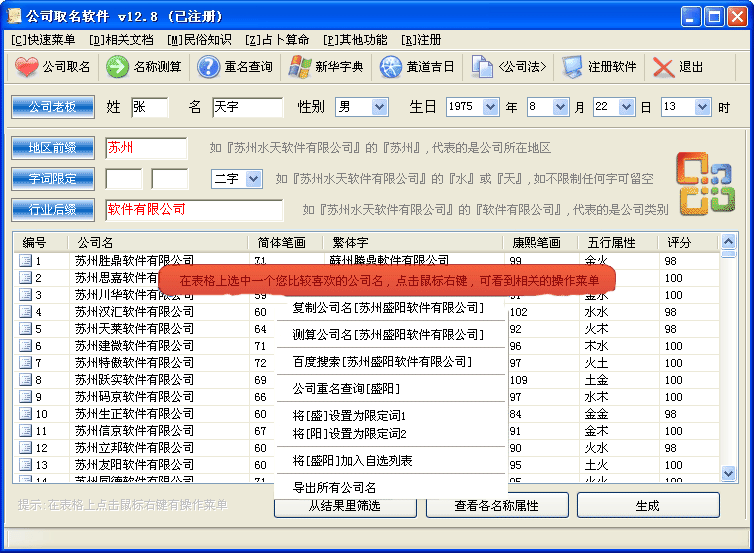The image size is (754, 553).
Task: Click the red heart 公司取名 icon
Action: [x=26, y=67]
